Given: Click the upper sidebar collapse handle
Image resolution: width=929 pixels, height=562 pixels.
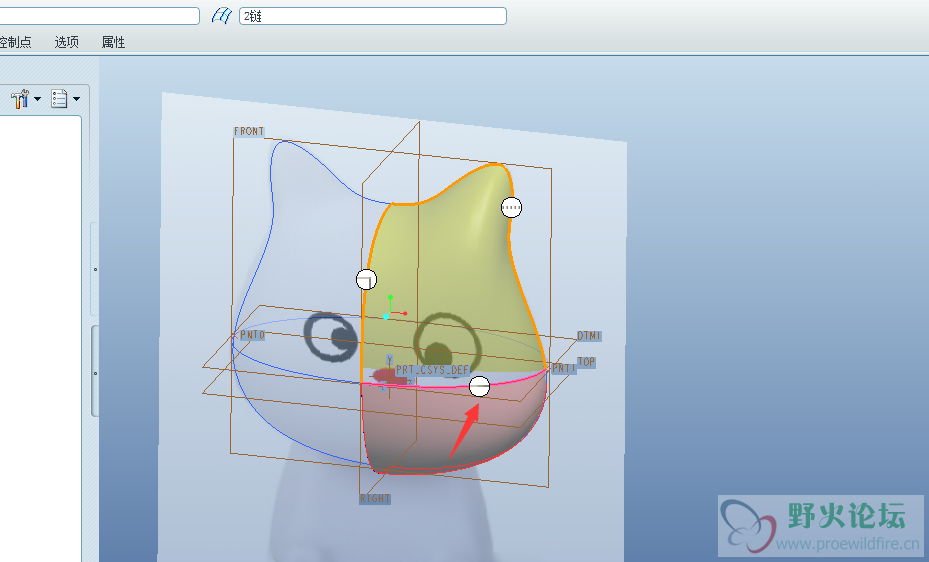Looking at the screenshot, I should click(x=95, y=269).
